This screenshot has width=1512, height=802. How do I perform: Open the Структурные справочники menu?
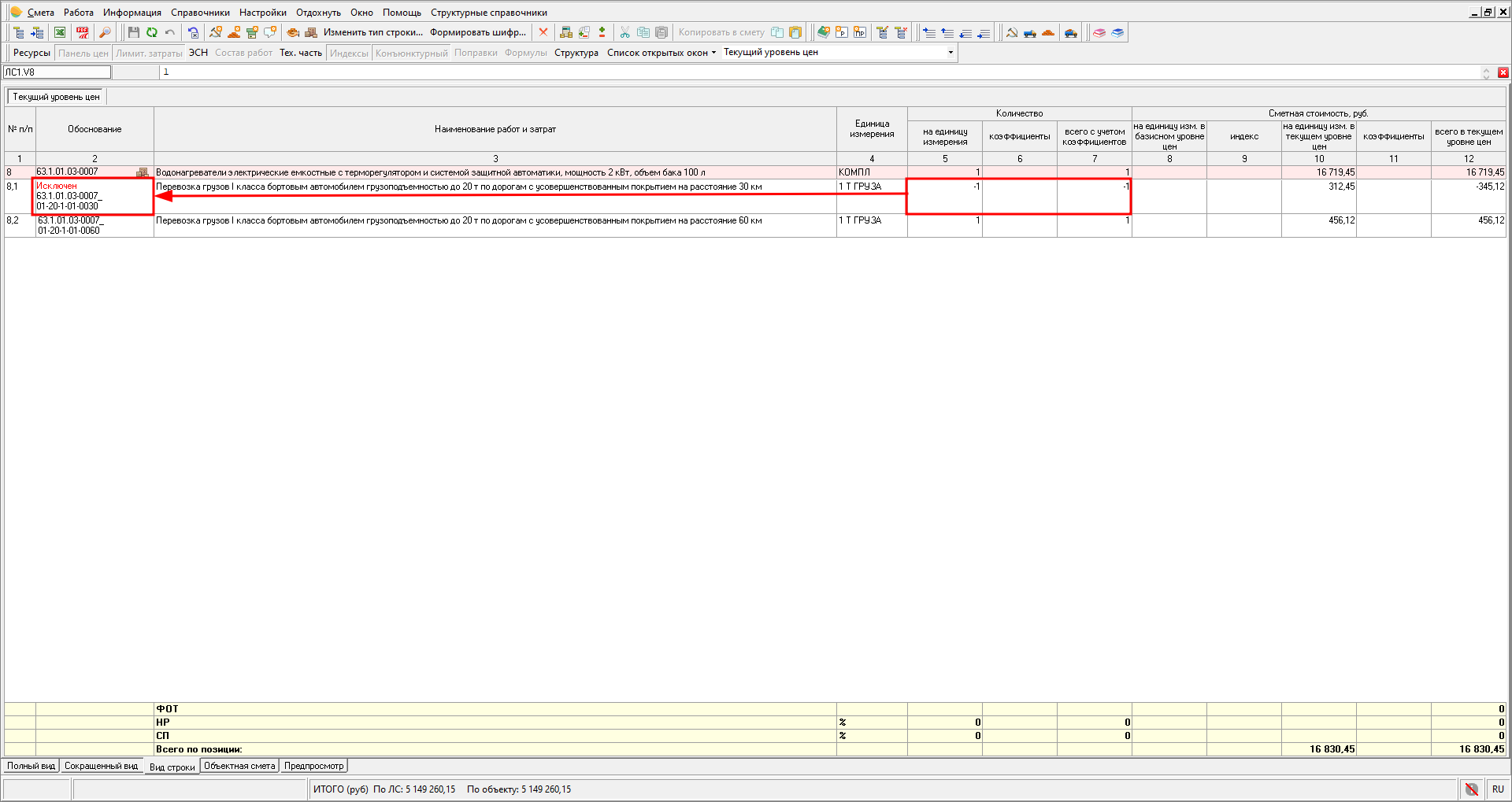coord(488,13)
